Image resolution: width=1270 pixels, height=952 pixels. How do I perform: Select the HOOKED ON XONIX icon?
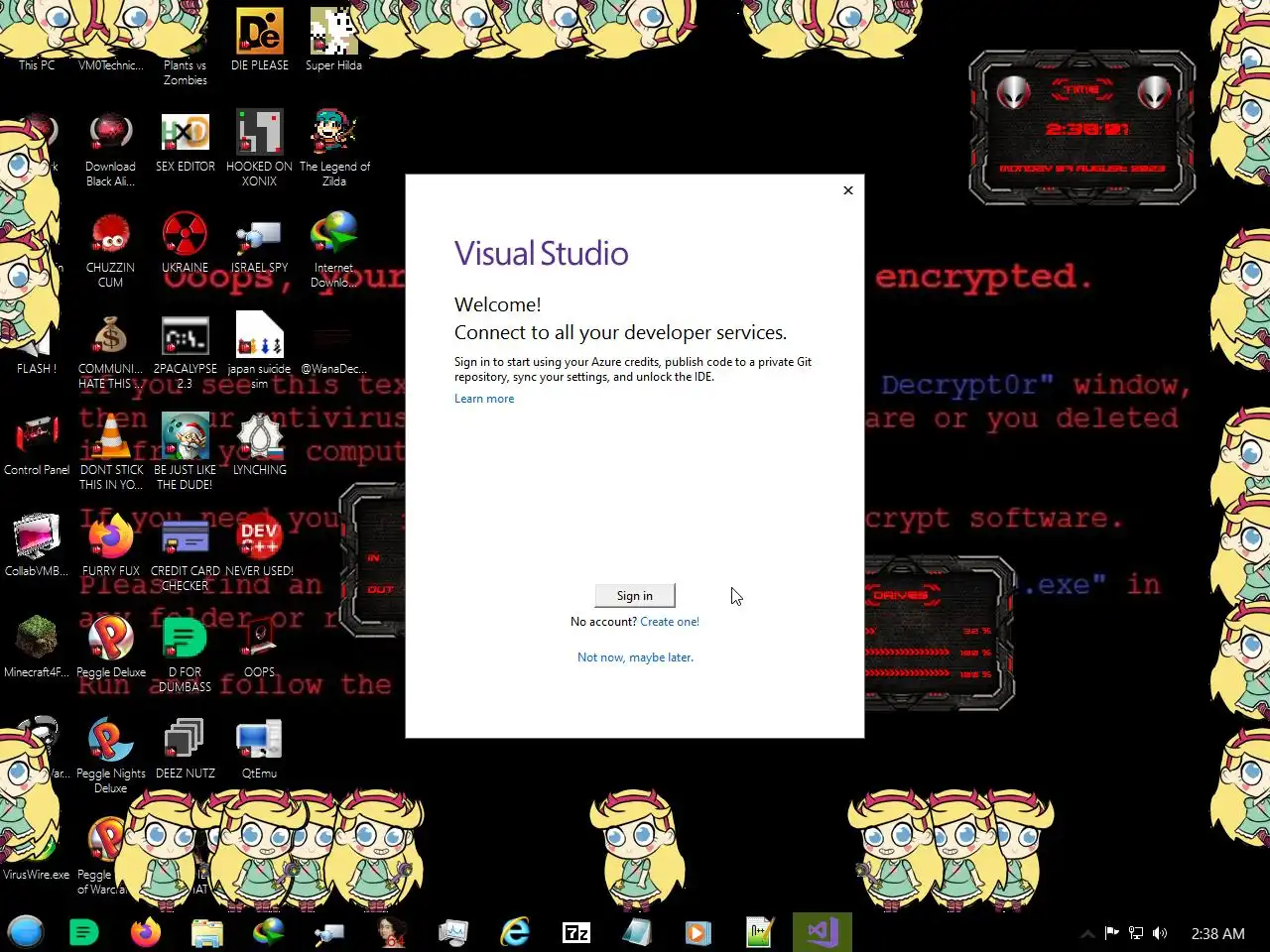[x=260, y=149]
